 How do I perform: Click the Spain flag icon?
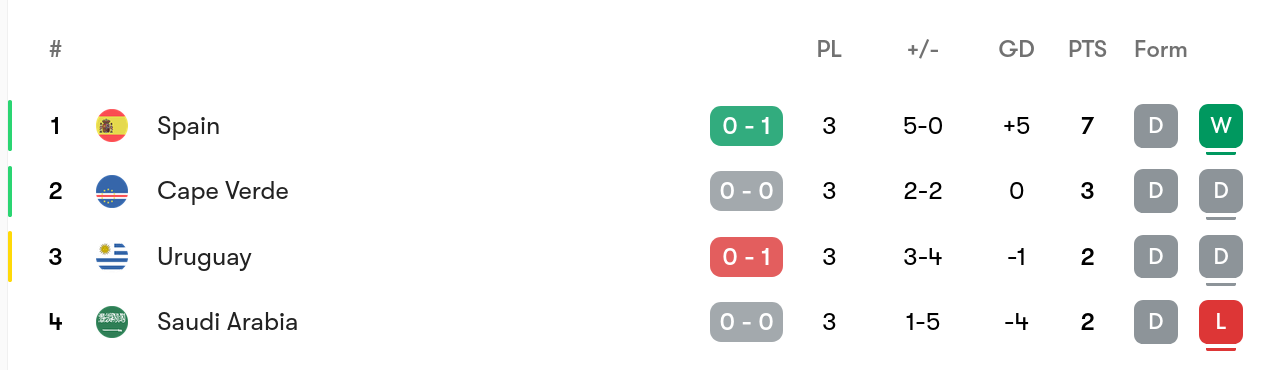112,126
